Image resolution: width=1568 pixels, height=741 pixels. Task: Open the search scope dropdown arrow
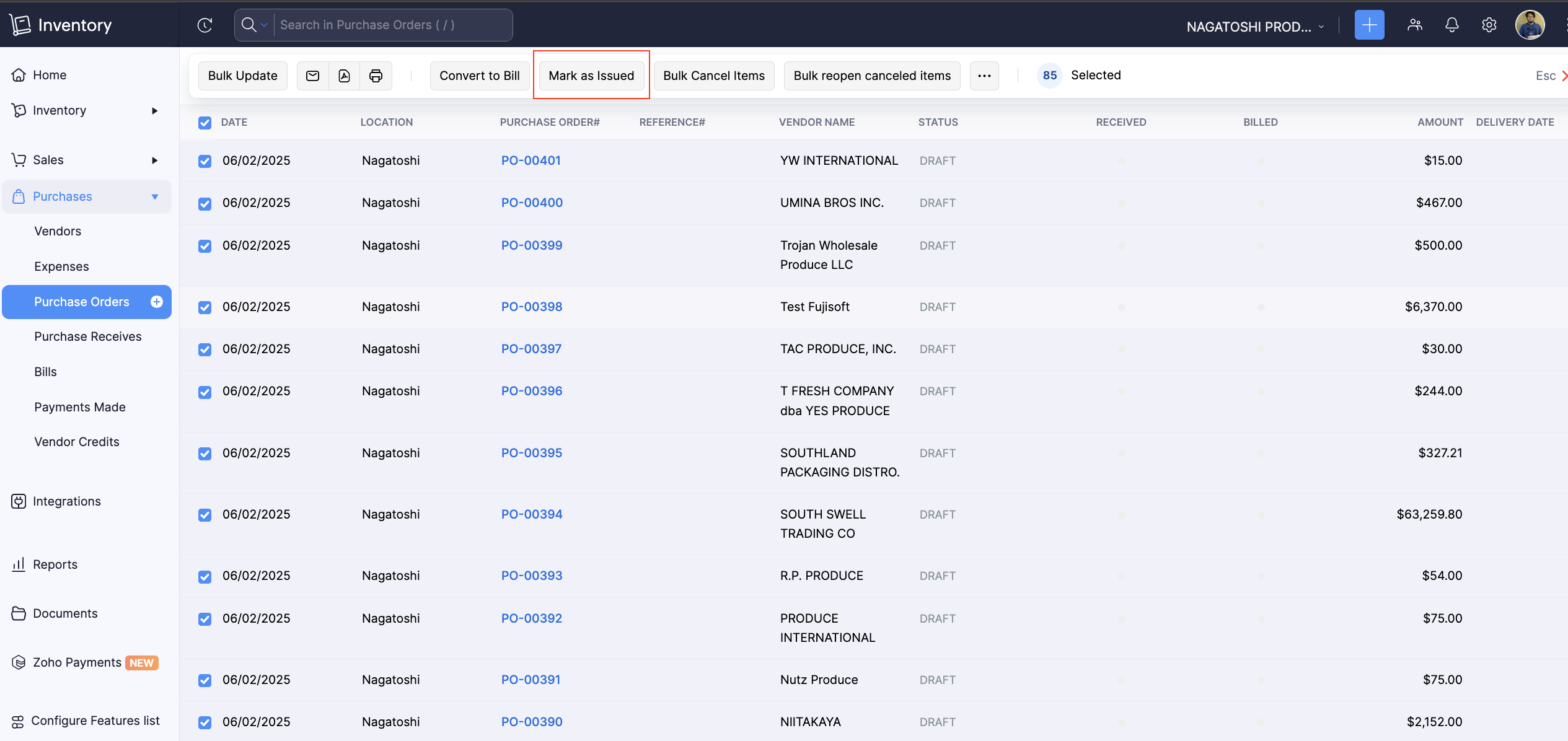264,25
